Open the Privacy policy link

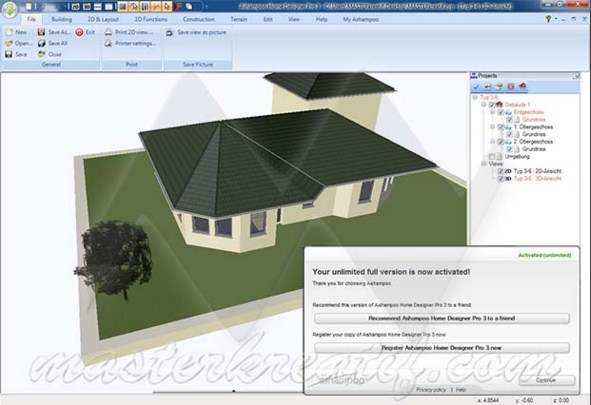431,390
